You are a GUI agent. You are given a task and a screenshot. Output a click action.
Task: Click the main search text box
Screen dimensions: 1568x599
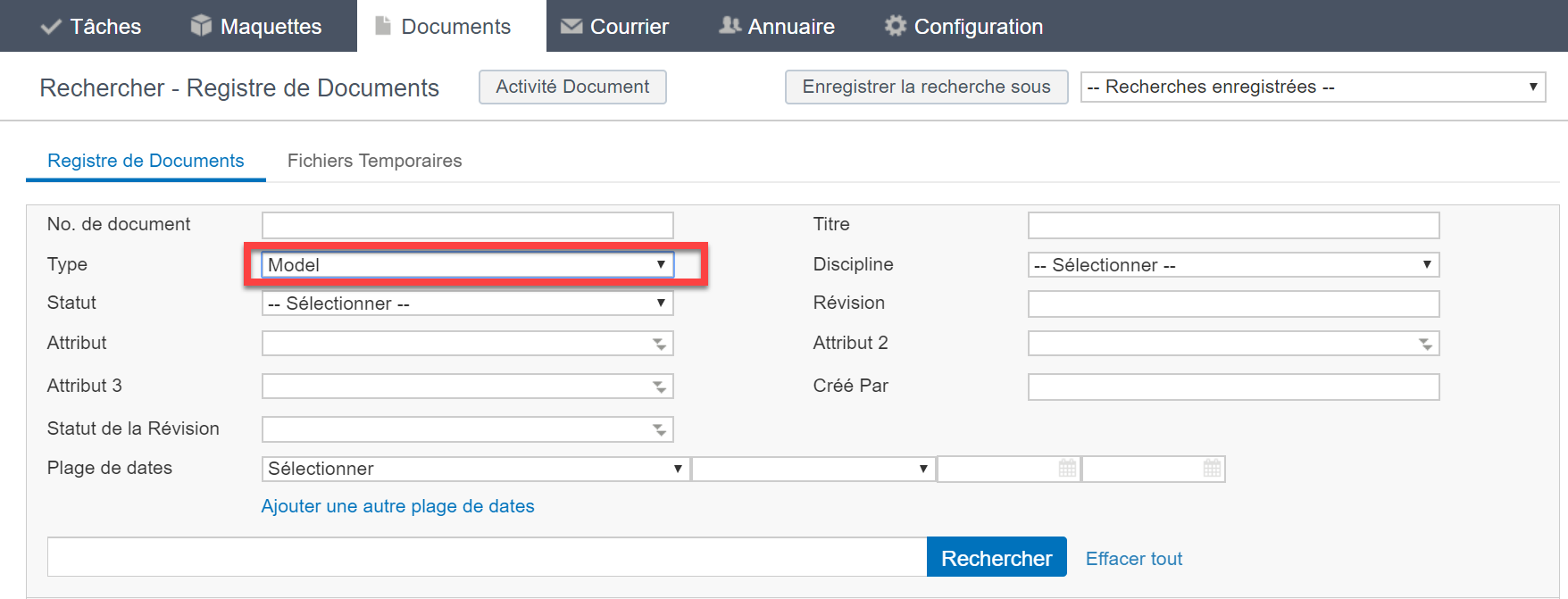(x=487, y=557)
